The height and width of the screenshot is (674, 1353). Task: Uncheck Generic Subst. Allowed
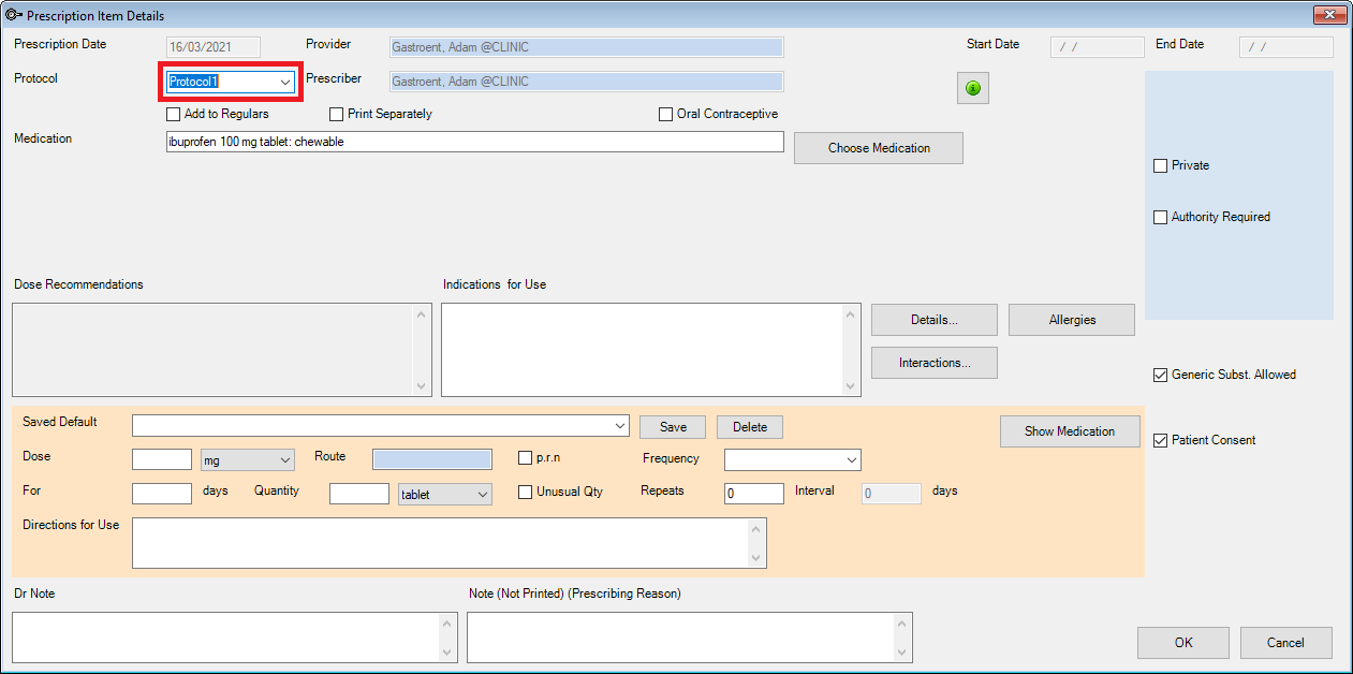[x=1161, y=375]
